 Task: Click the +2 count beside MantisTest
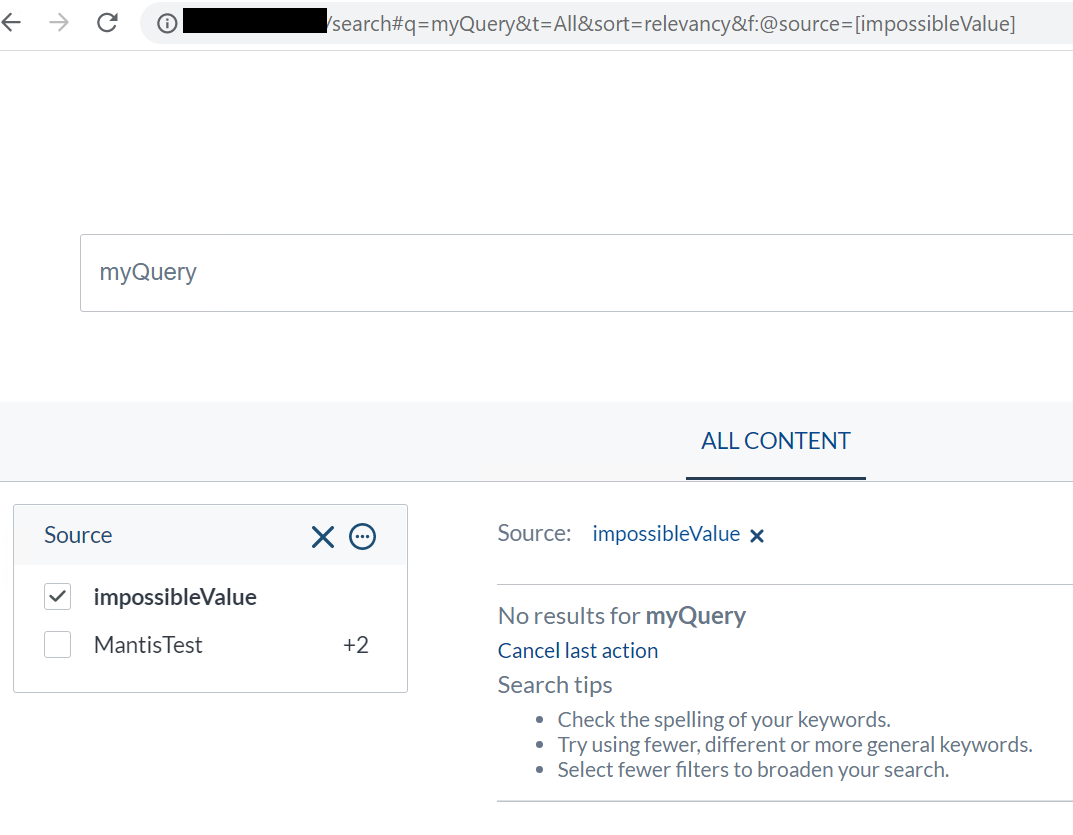pyautogui.click(x=355, y=646)
